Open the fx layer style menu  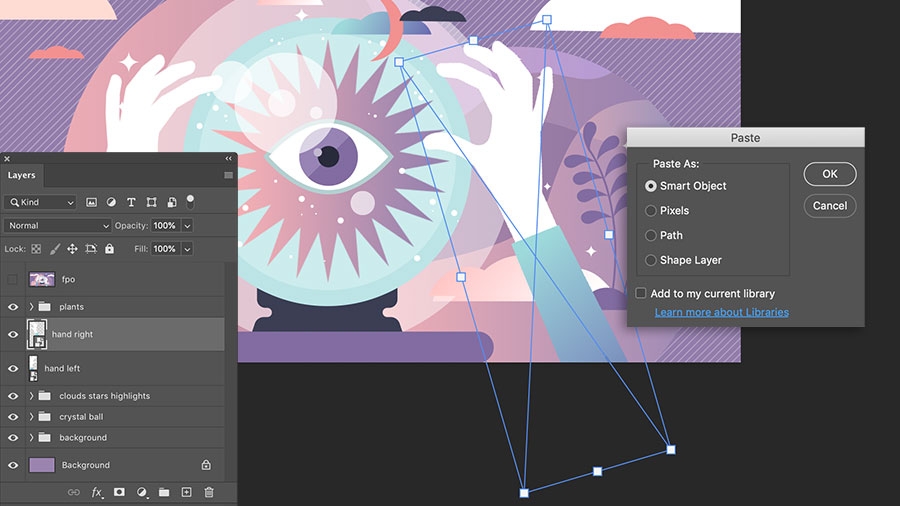(x=97, y=492)
